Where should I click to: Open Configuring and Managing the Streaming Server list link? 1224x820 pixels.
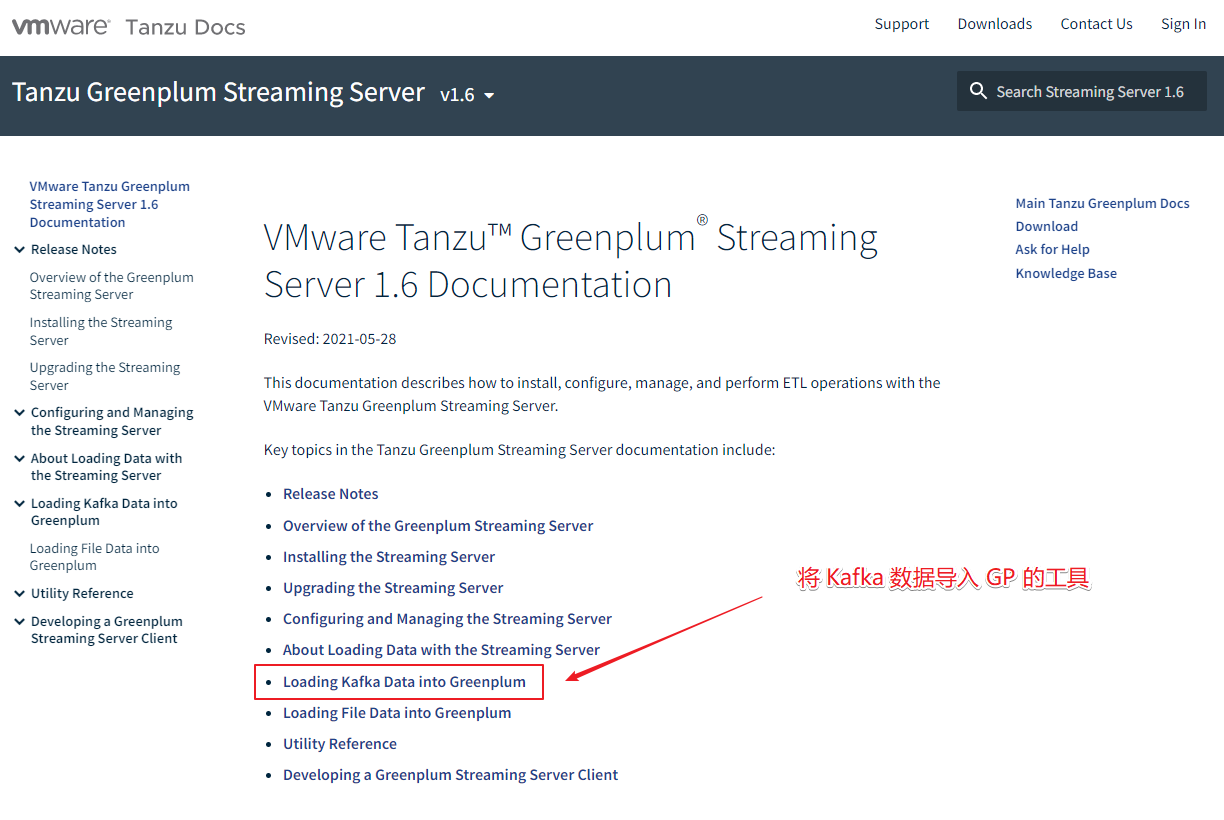(447, 619)
